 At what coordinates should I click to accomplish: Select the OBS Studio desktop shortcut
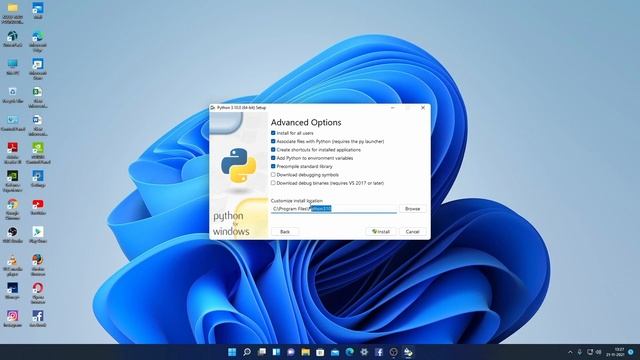tap(13, 235)
